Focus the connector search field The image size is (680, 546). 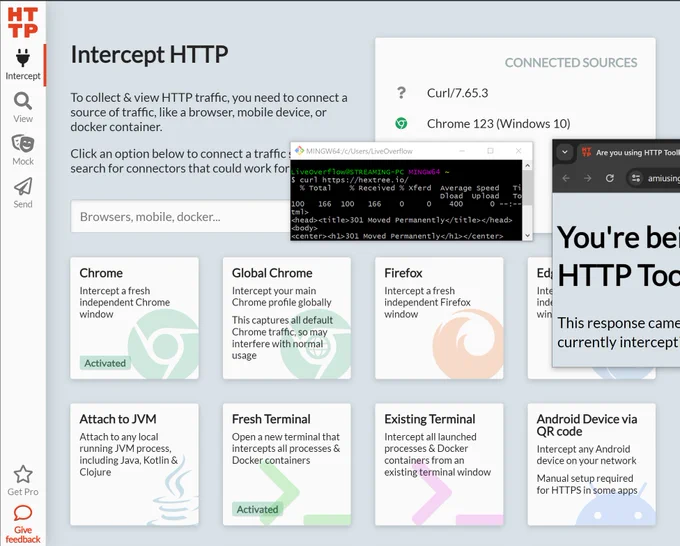click(x=180, y=216)
